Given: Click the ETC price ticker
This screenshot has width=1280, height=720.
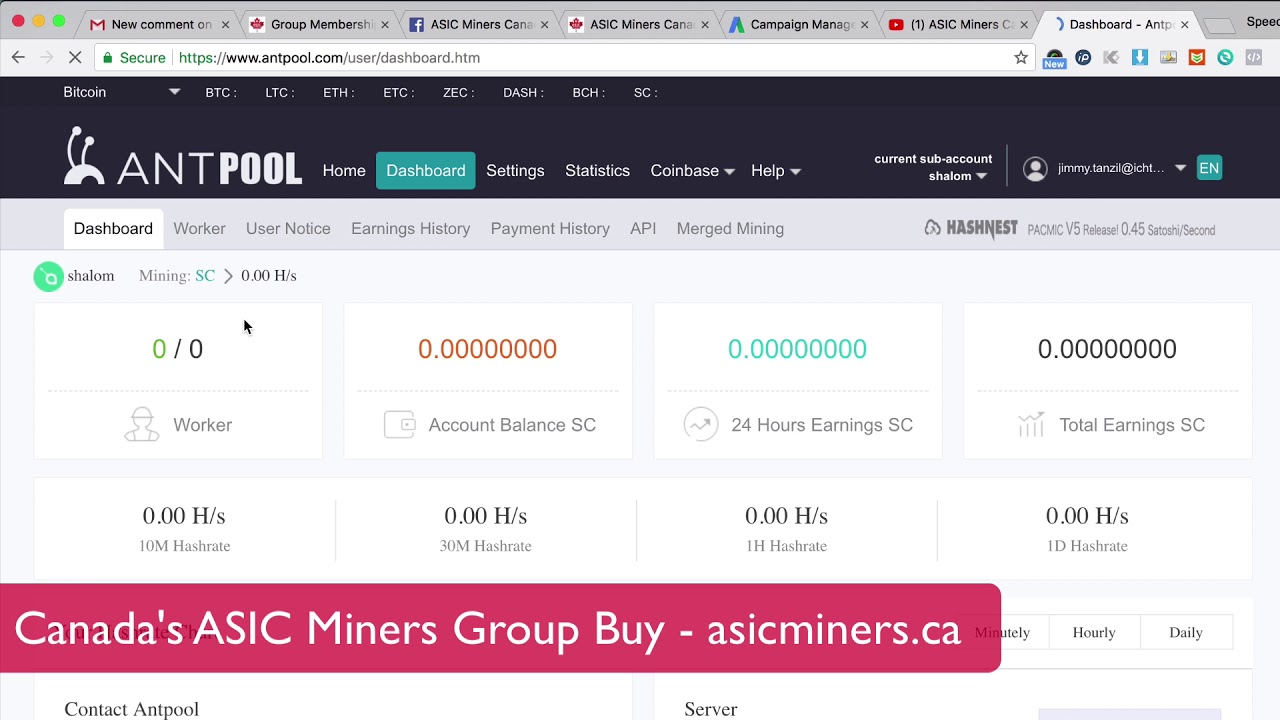Looking at the screenshot, I should (399, 92).
